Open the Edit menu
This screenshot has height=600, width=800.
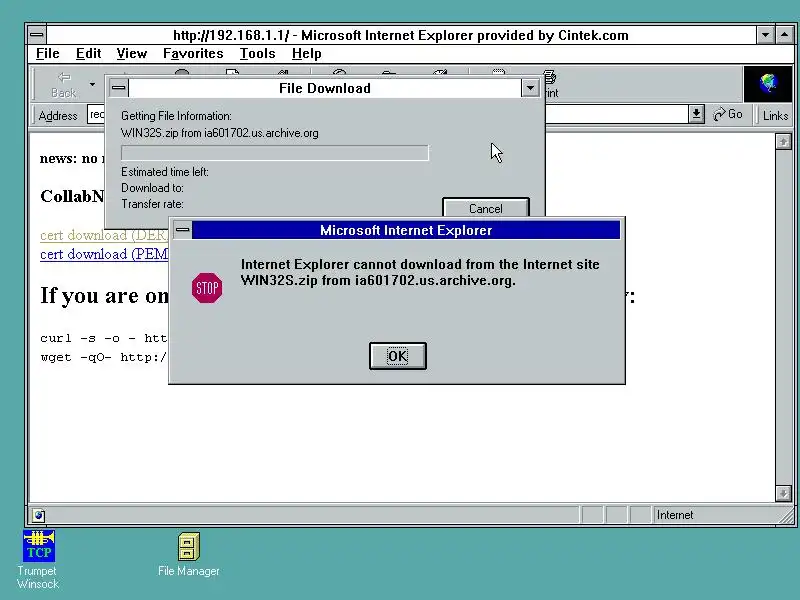coord(88,54)
